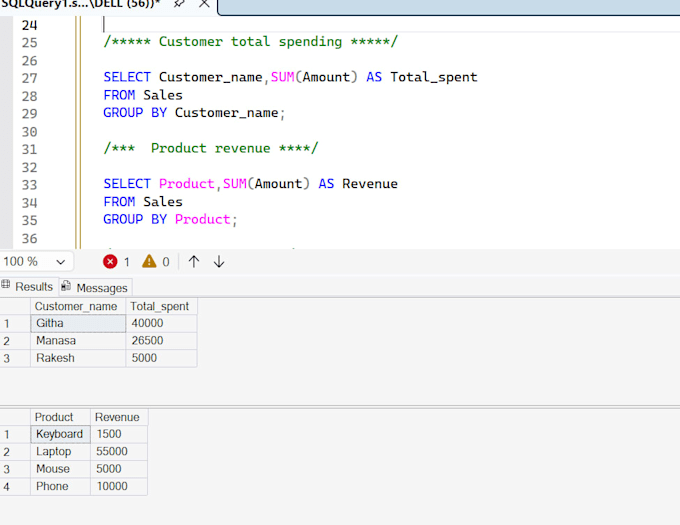The width and height of the screenshot is (680, 525).
Task: Select row 1 header of Githa row
Action: point(15,323)
